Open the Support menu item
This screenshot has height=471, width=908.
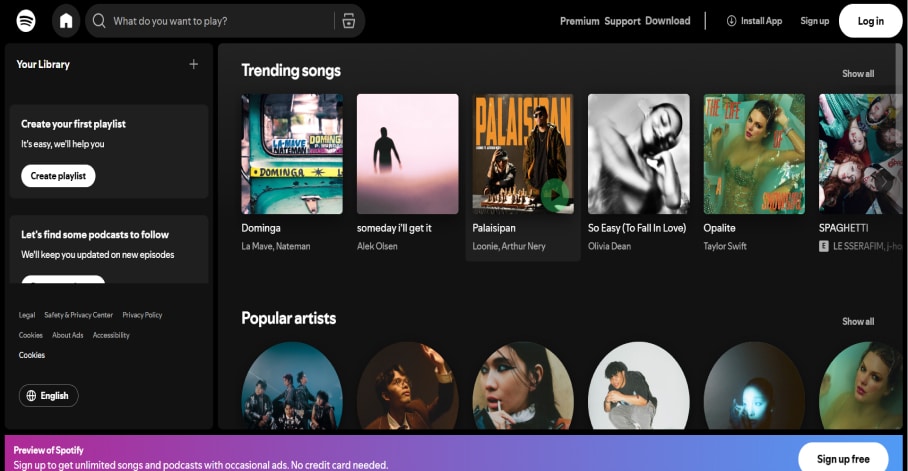[622, 21]
